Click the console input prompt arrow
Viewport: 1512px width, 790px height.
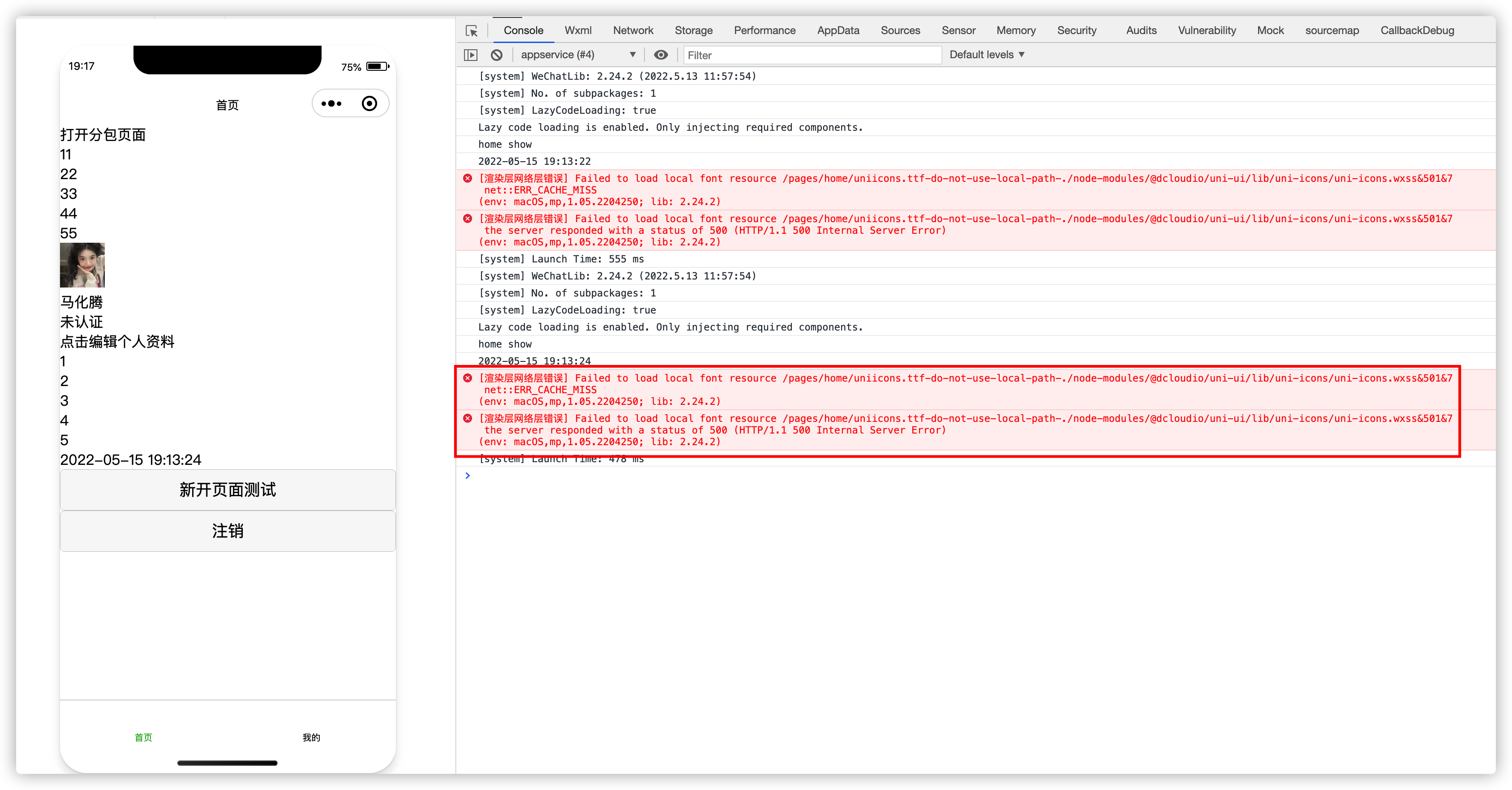coord(468,476)
